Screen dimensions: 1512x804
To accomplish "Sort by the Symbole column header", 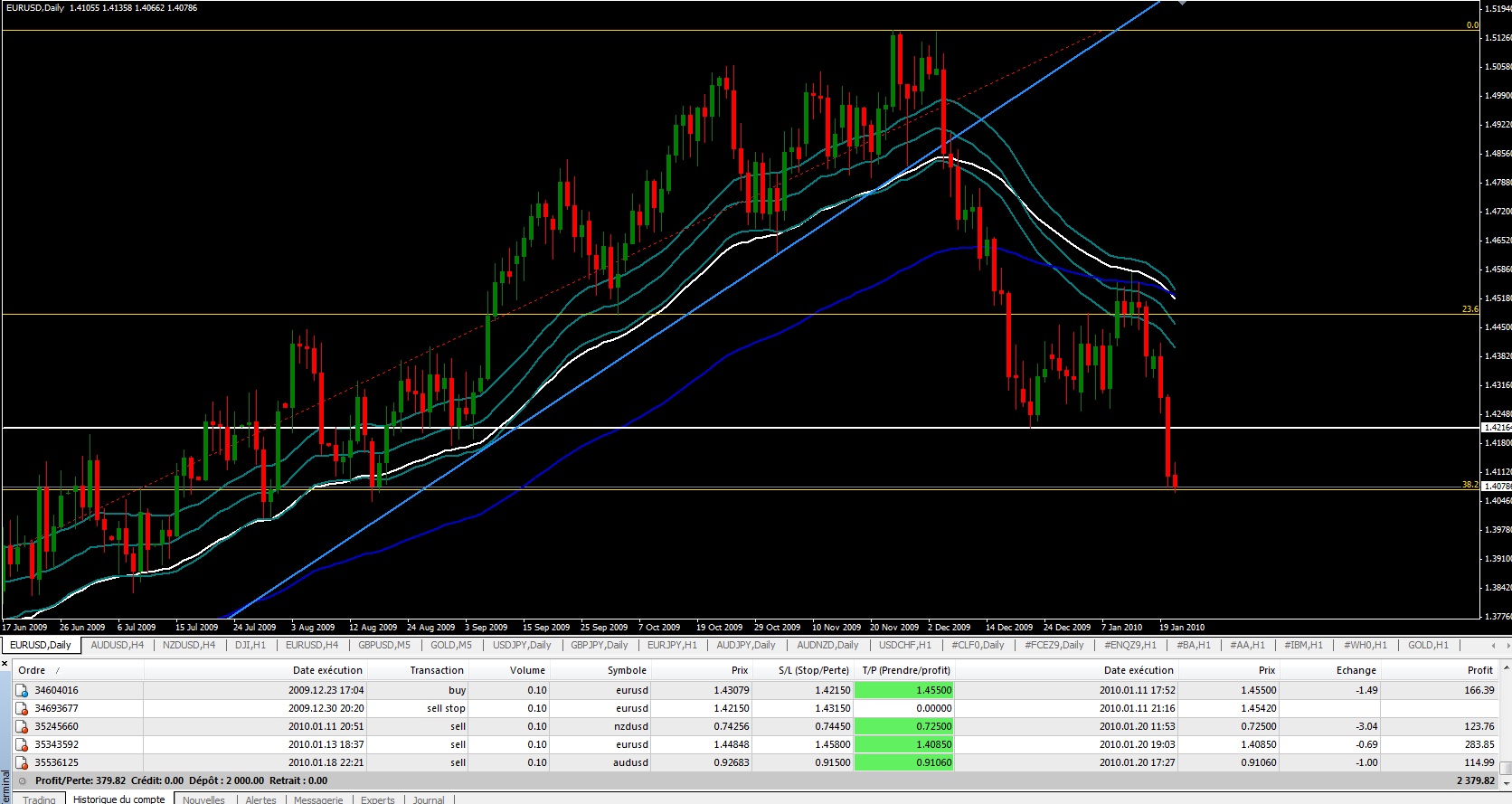I will 627,670.
